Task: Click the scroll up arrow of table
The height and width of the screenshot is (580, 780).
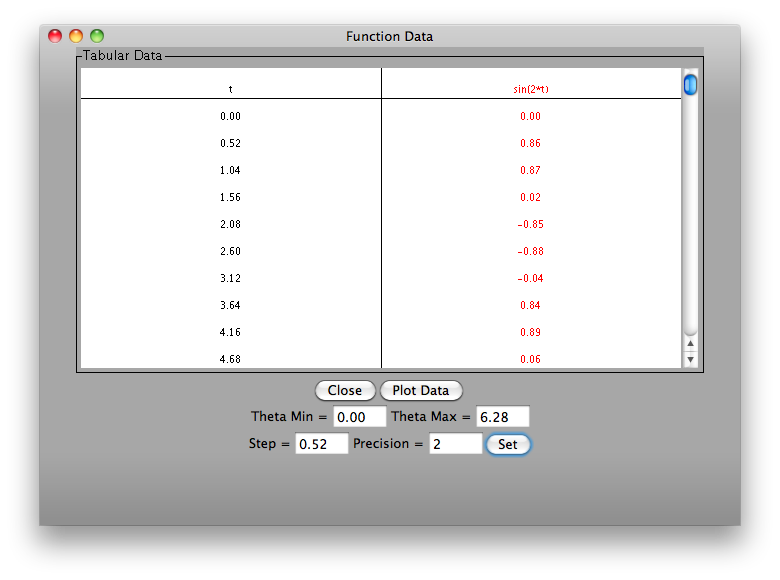Action: click(x=690, y=343)
